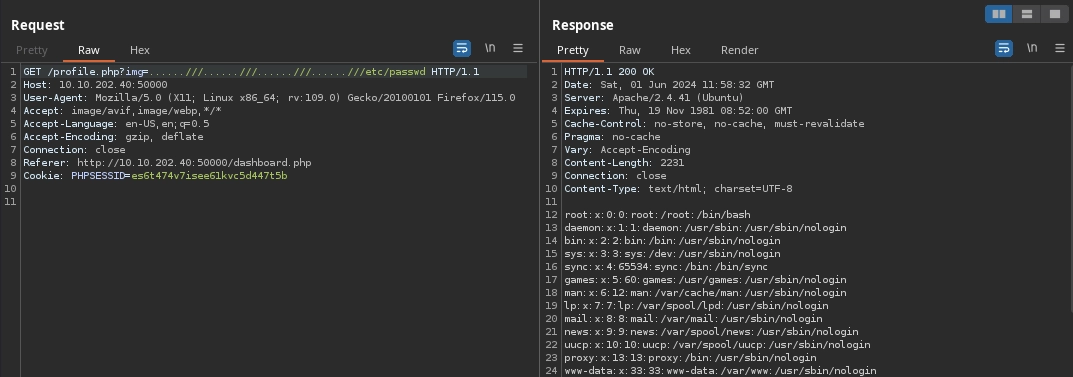This screenshot has height=377, width=1073.
Task: Click the Server: Apache/2.4.41 header
Action: pyautogui.click(x=654, y=98)
